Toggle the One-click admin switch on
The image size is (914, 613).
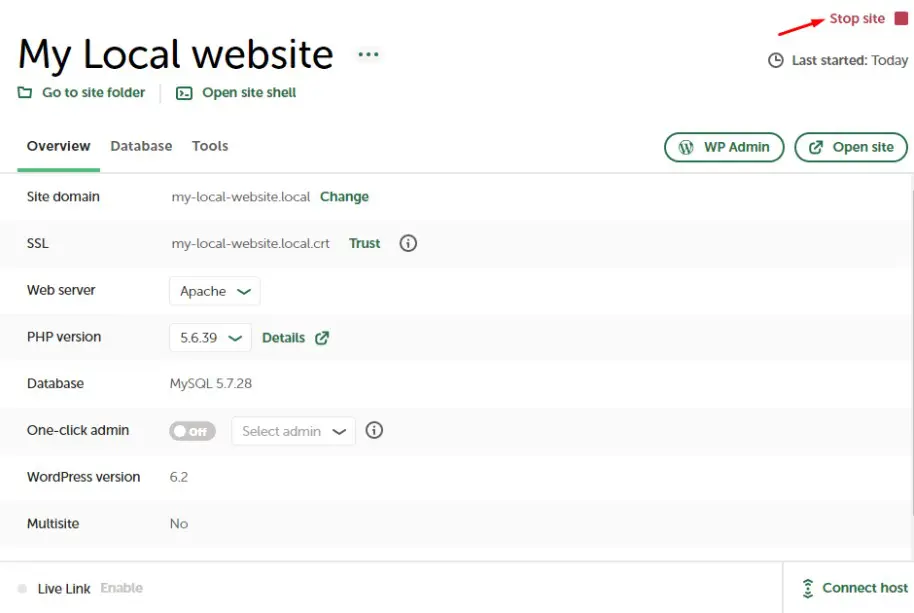click(192, 431)
